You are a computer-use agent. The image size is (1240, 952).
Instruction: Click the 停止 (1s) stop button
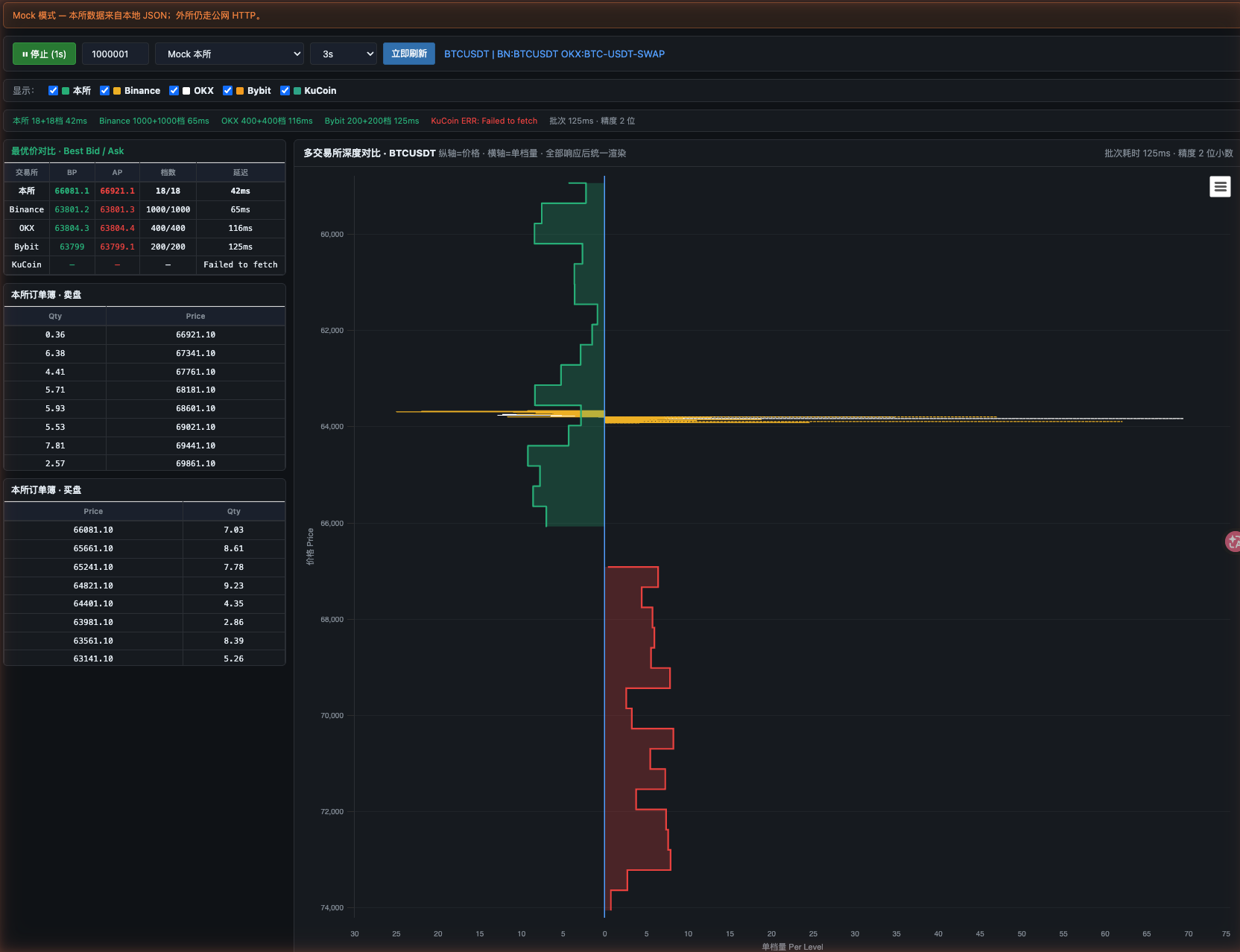click(x=44, y=54)
